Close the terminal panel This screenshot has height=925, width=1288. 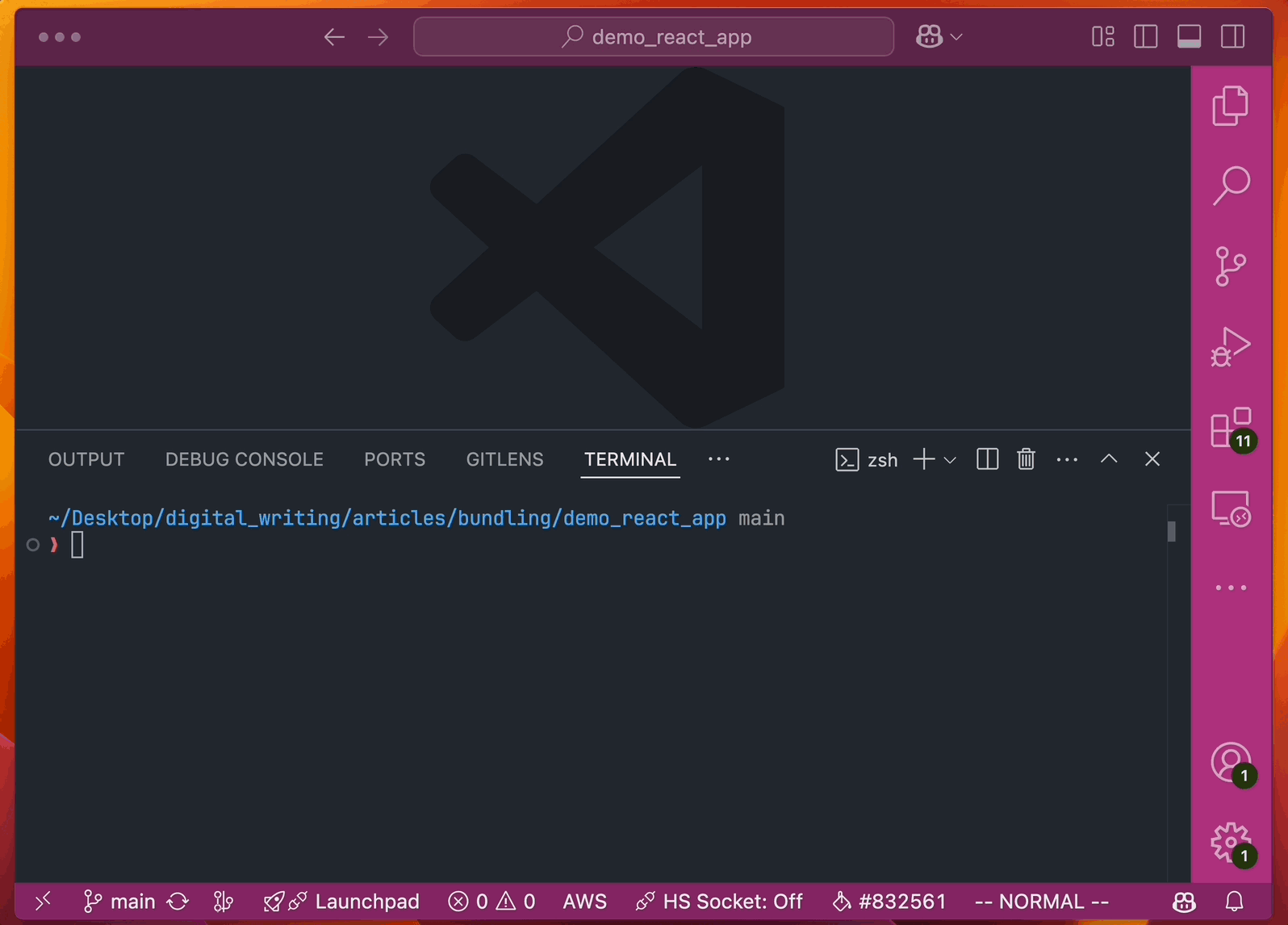click(1152, 458)
